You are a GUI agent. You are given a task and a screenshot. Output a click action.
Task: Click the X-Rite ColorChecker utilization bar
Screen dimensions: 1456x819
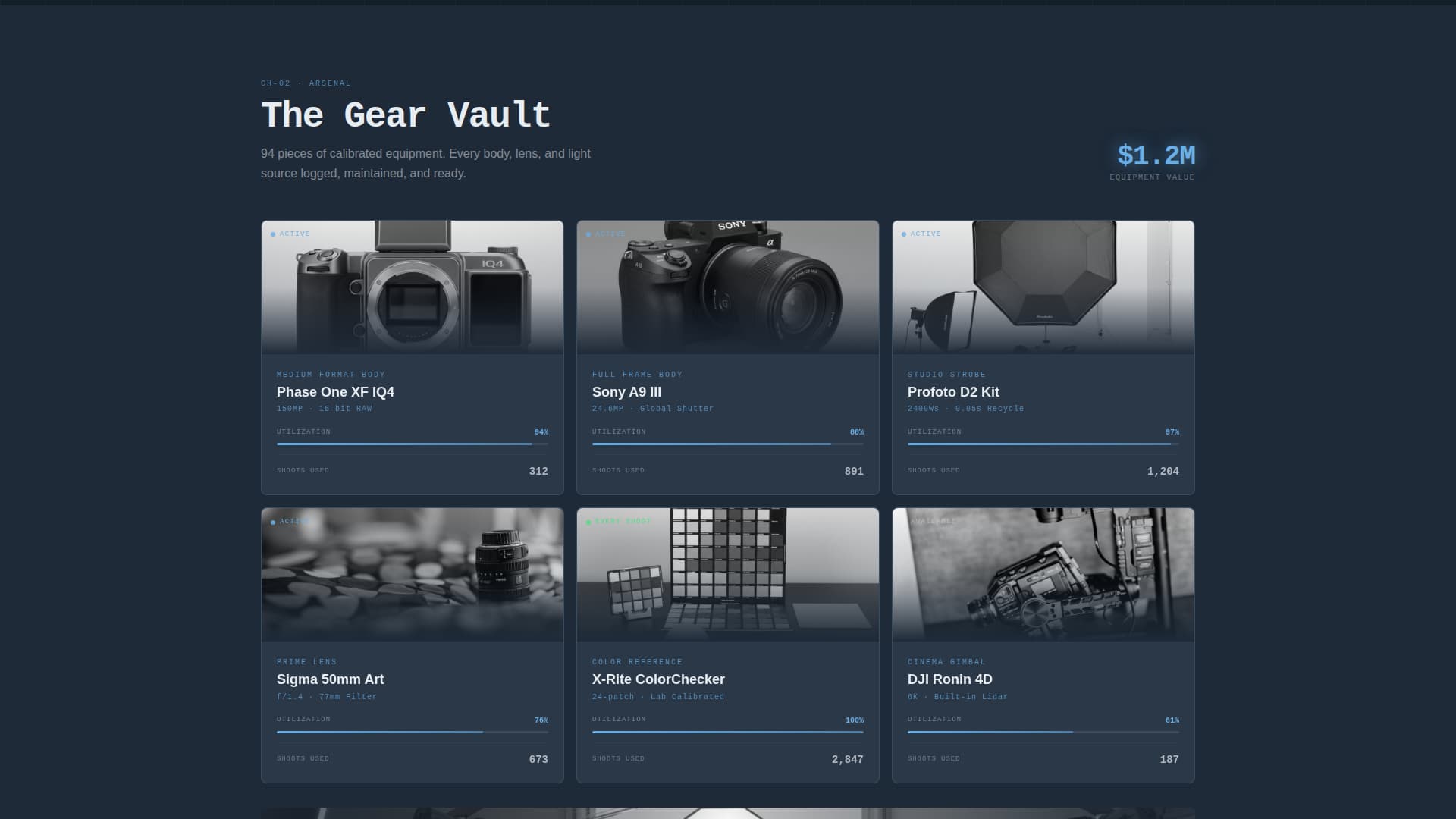coord(728,732)
